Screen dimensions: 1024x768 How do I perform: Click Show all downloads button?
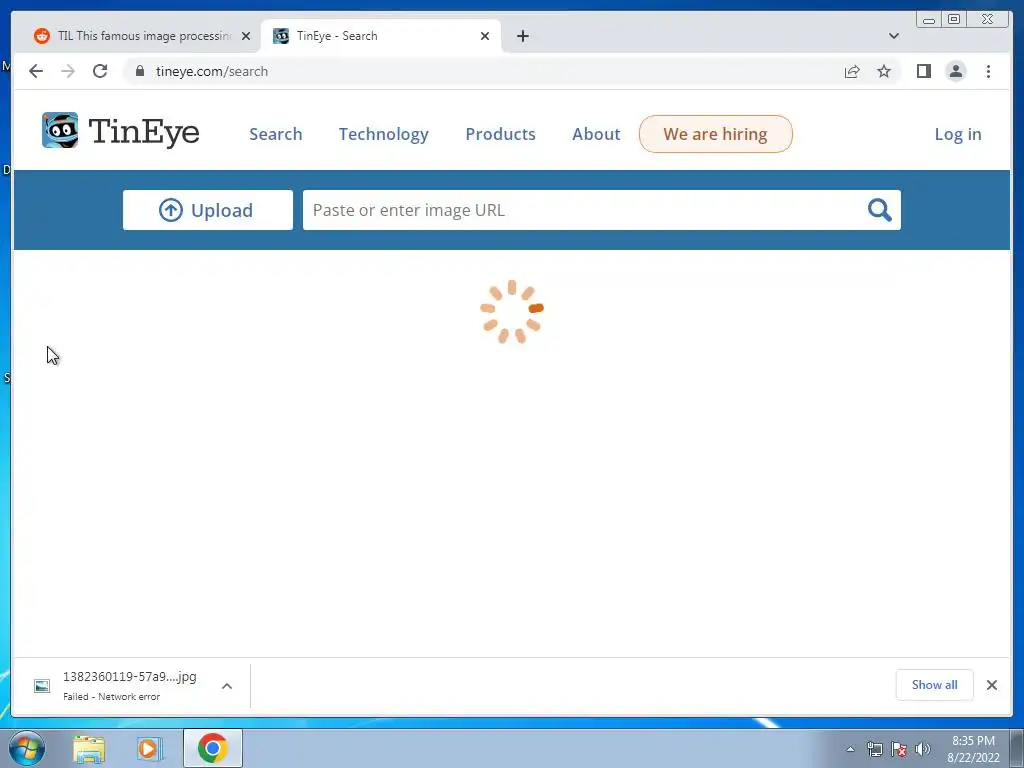pyautogui.click(x=935, y=684)
